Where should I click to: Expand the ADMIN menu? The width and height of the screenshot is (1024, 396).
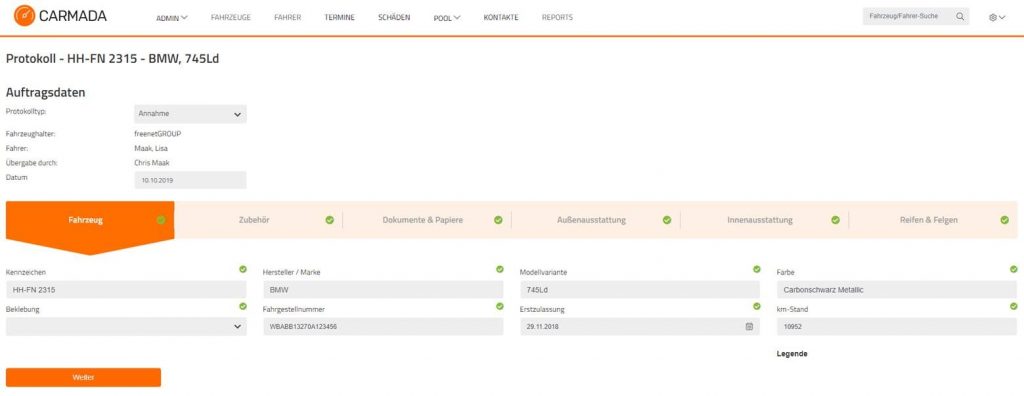172,18
